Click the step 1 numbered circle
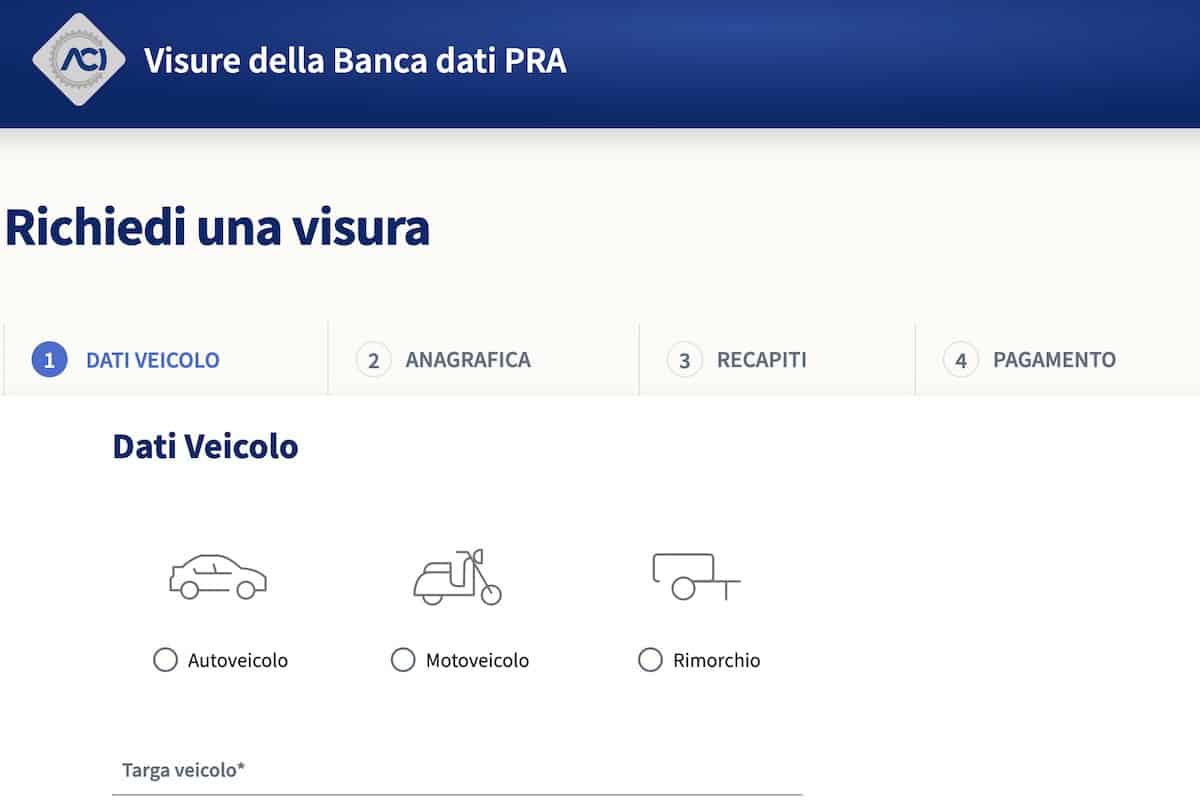The height and width of the screenshot is (800, 1200). [47, 360]
